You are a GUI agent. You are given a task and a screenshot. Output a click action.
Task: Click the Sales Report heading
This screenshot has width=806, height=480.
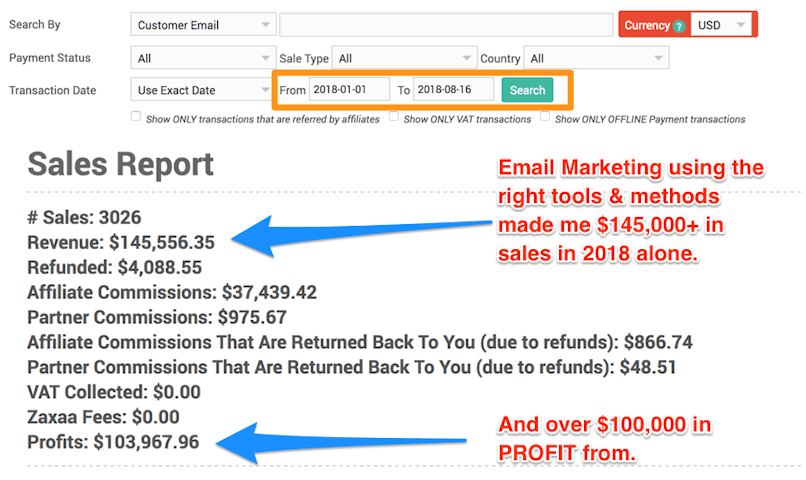pos(120,164)
